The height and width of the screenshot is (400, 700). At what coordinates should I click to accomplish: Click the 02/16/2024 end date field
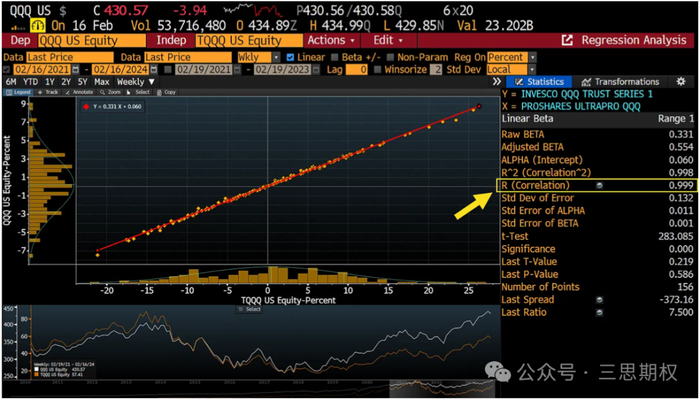121,70
